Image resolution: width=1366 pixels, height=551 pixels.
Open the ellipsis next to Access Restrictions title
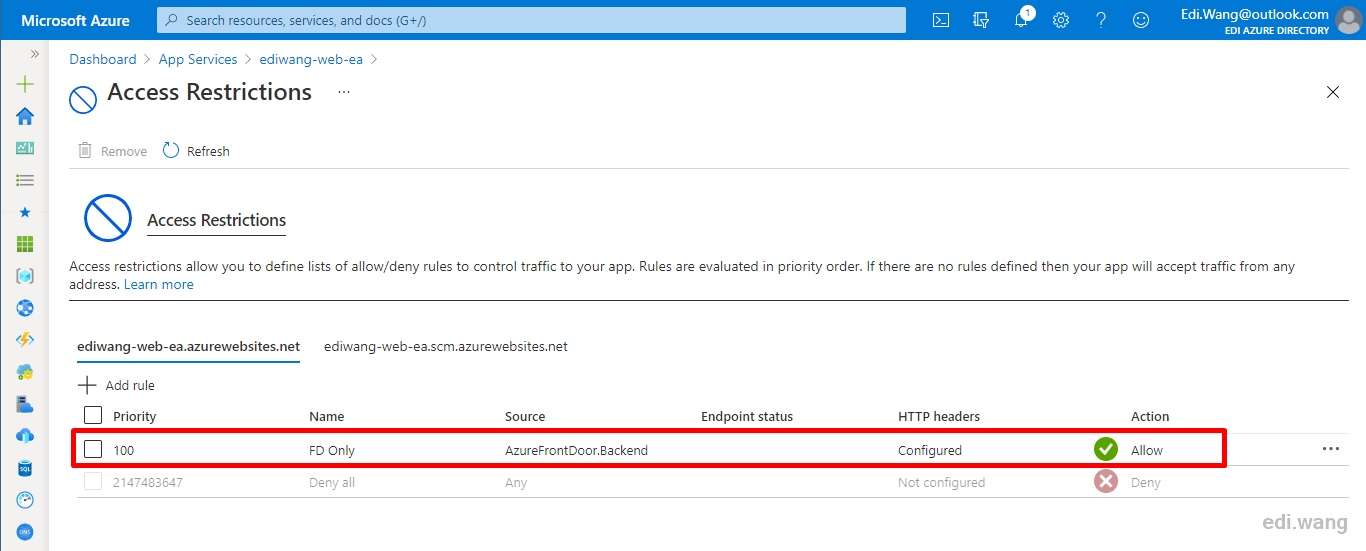pos(344,91)
